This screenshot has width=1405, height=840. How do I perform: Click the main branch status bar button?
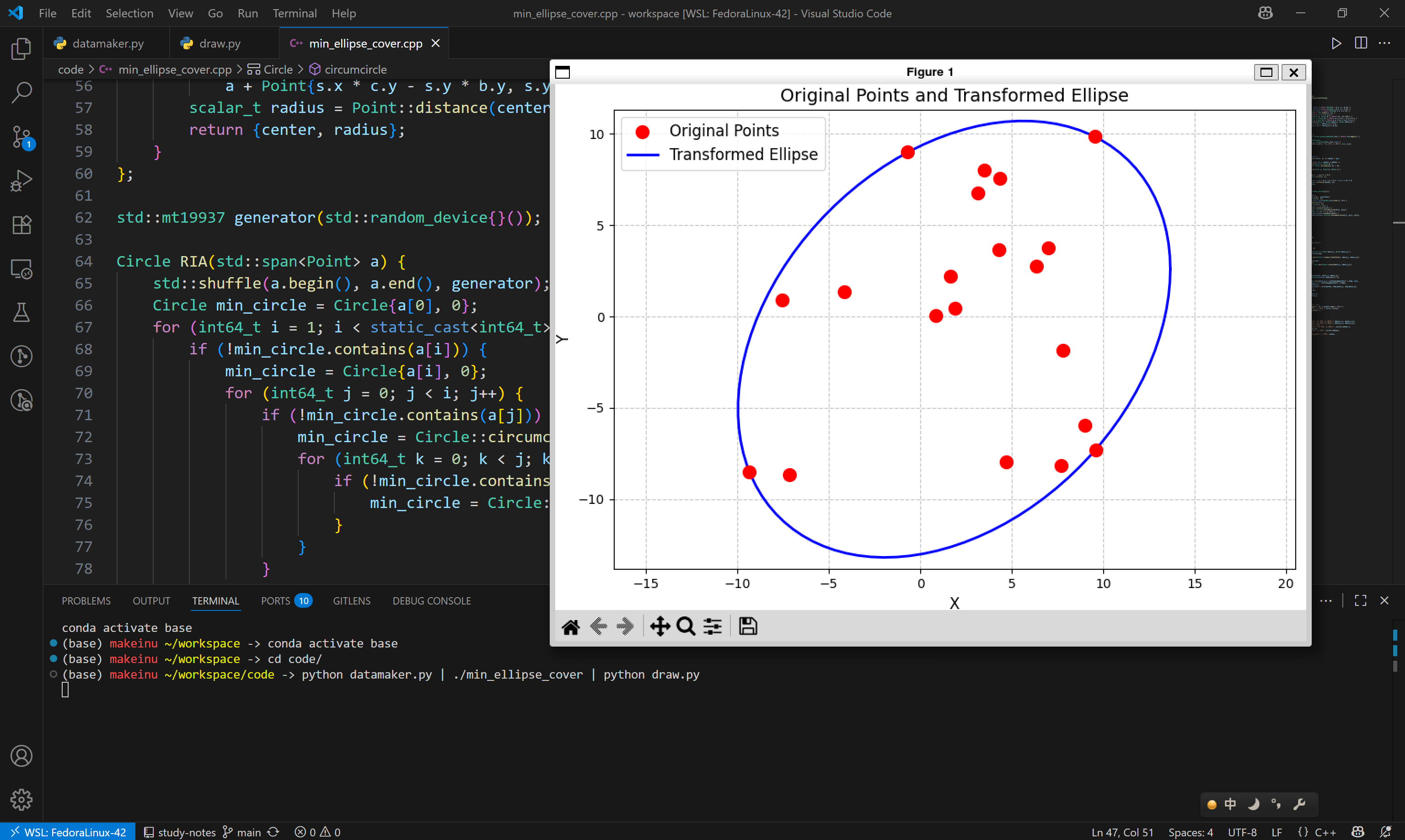pos(242,832)
